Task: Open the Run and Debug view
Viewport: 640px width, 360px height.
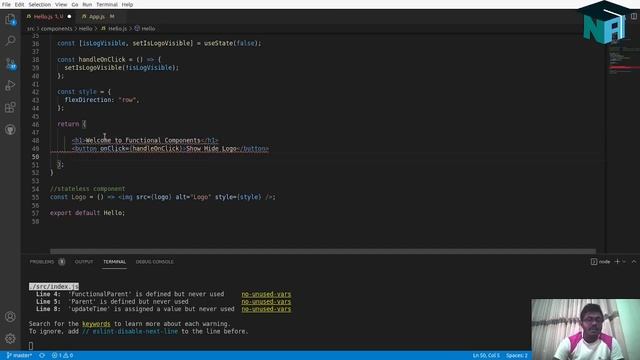Action: coord(10,85)
